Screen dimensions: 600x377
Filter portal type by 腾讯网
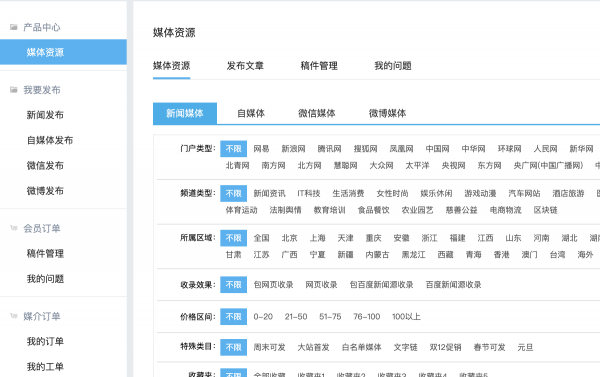point(329,149)
